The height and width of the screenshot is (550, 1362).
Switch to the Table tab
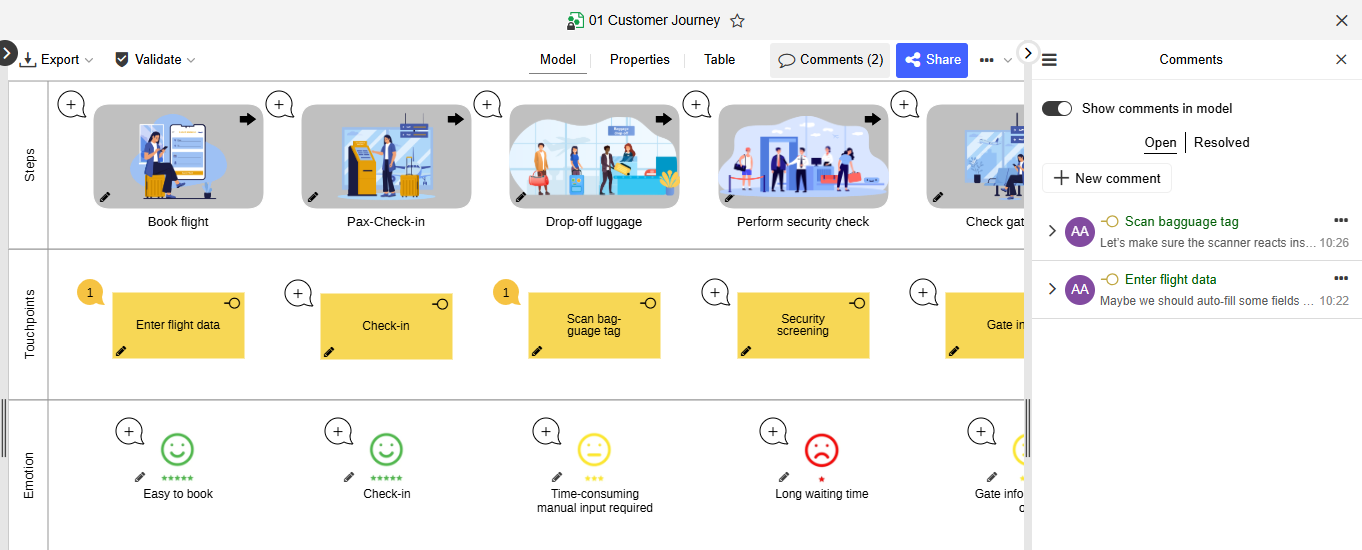tap(719, 60)
